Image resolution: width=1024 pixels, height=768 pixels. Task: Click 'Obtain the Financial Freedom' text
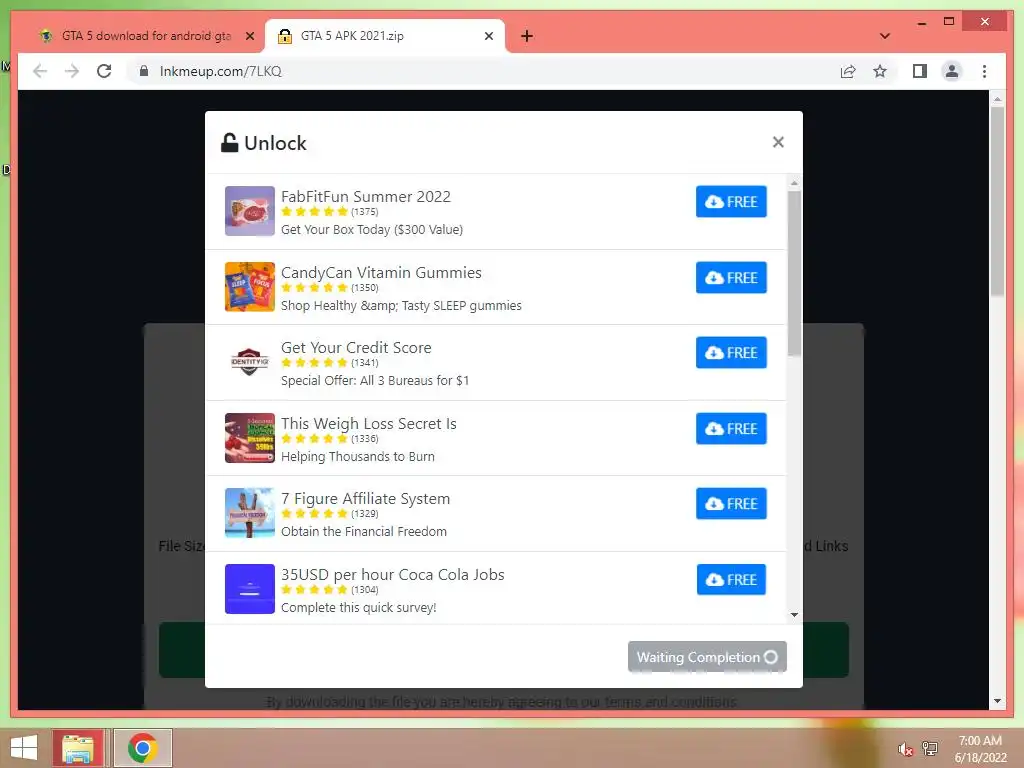(x=364, y=532)
